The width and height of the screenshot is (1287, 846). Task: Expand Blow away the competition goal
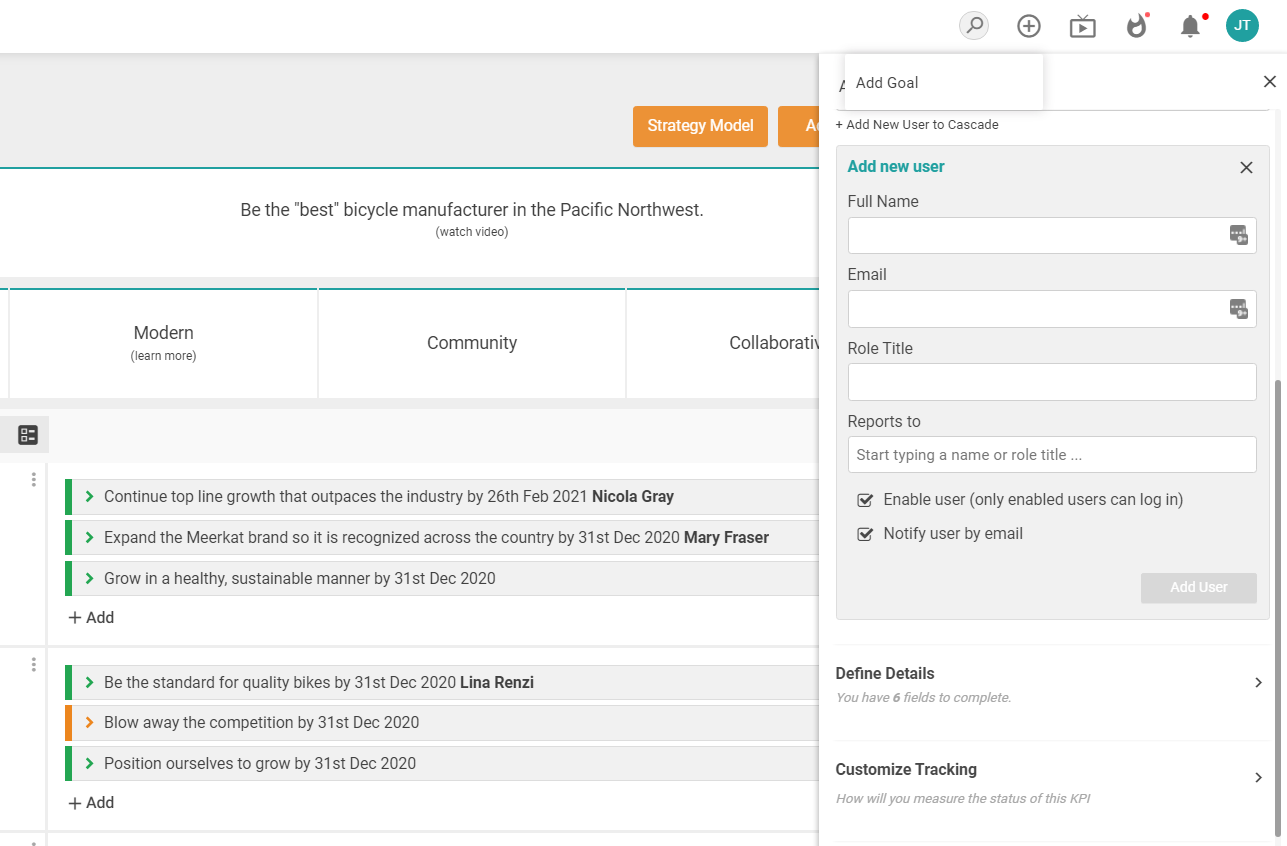coord(90,723)
